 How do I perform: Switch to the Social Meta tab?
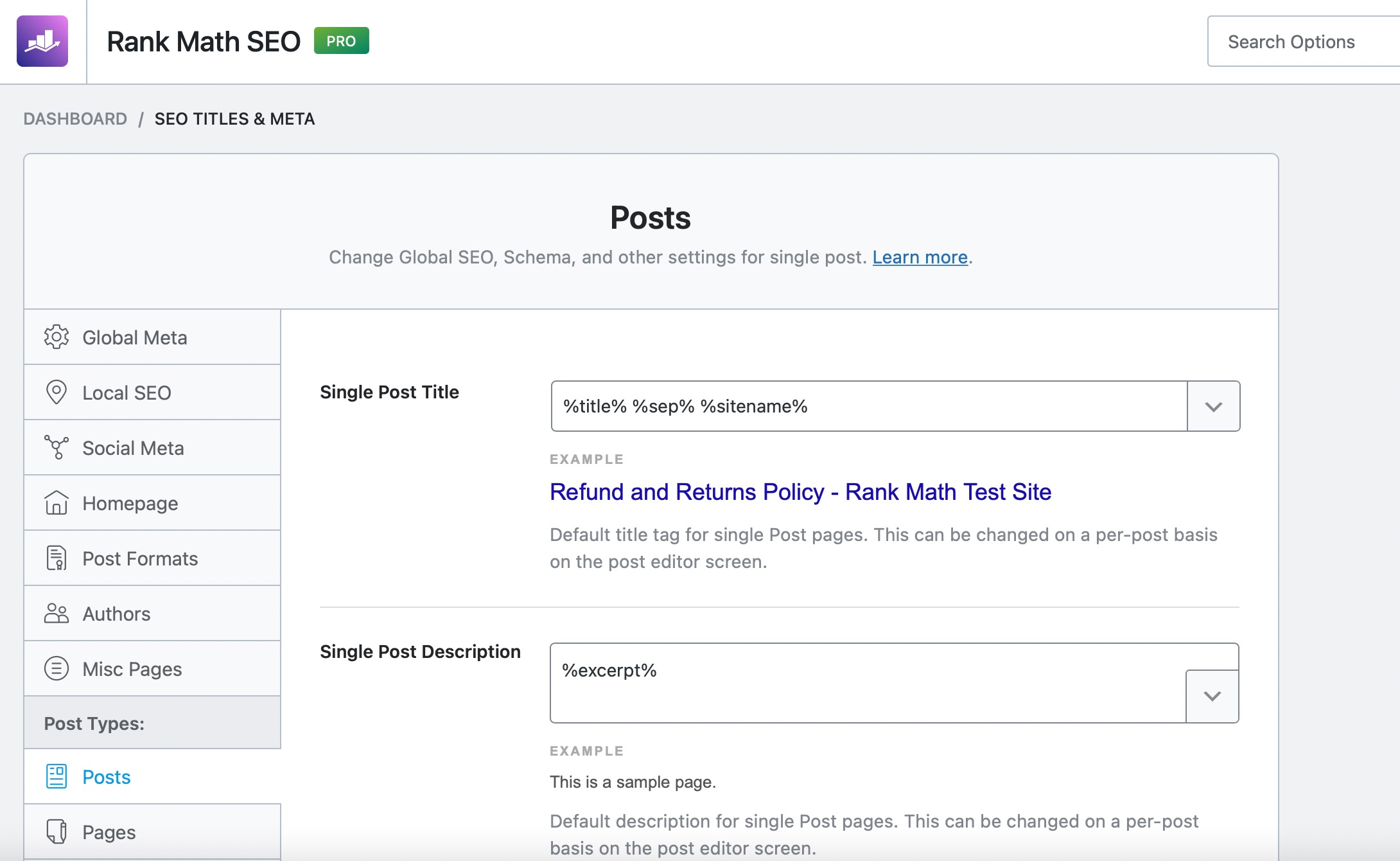pyautogui.click(x=152, y=448)
